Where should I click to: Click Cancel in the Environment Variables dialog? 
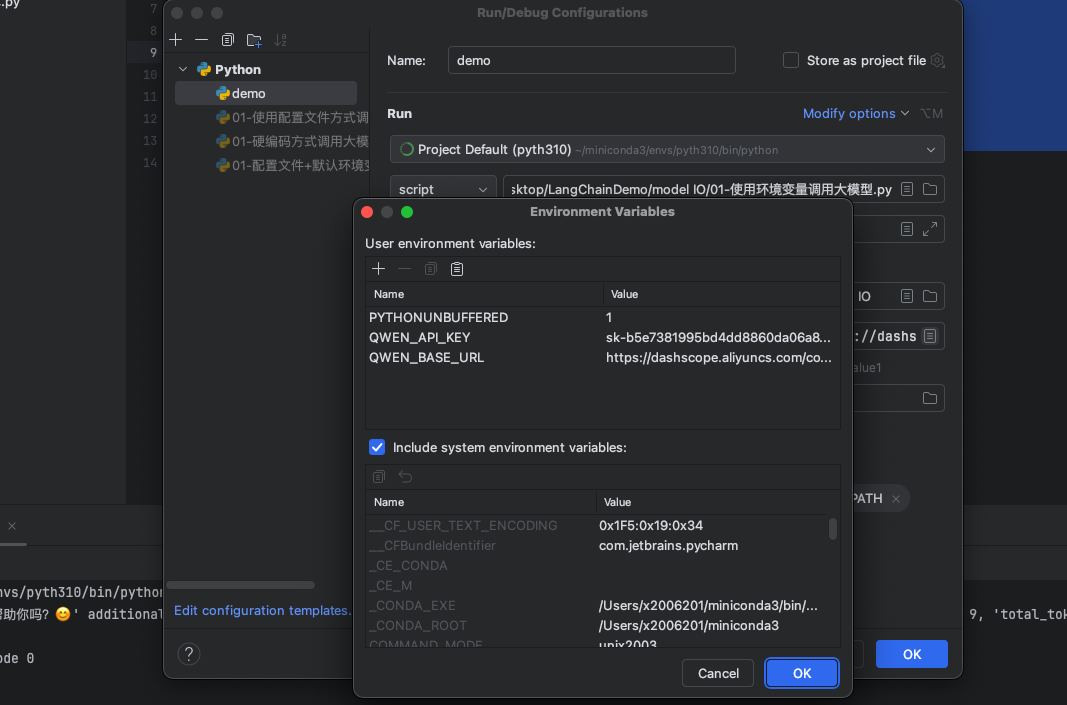point(718,673)
